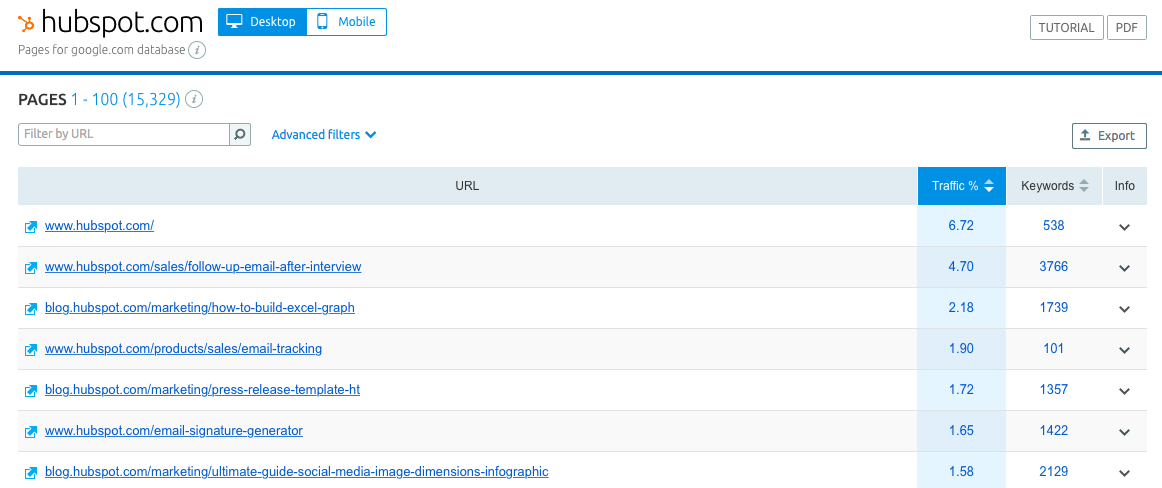Open follow-up-email-after-interview URL link

(x=203, y=267)
